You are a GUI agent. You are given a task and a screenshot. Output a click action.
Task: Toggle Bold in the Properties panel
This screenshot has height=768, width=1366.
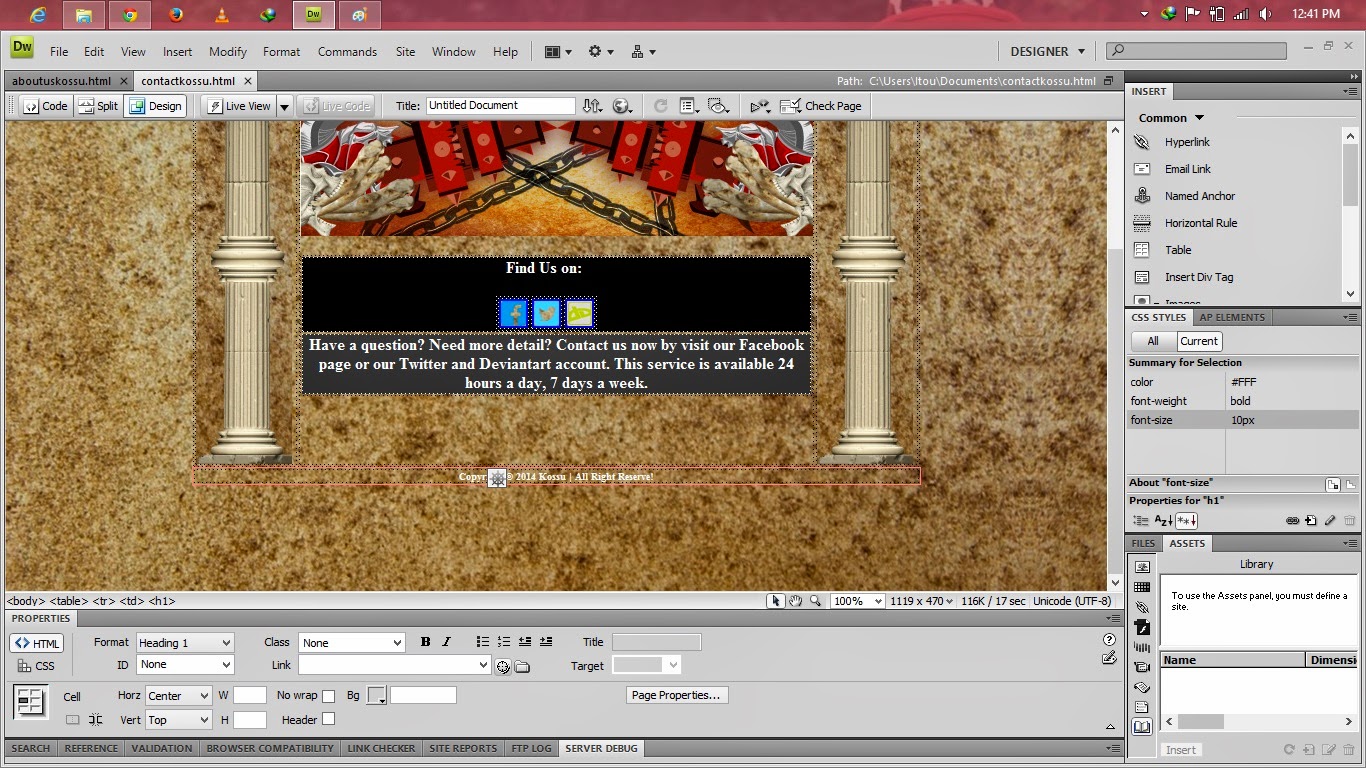tap(425, 642)
